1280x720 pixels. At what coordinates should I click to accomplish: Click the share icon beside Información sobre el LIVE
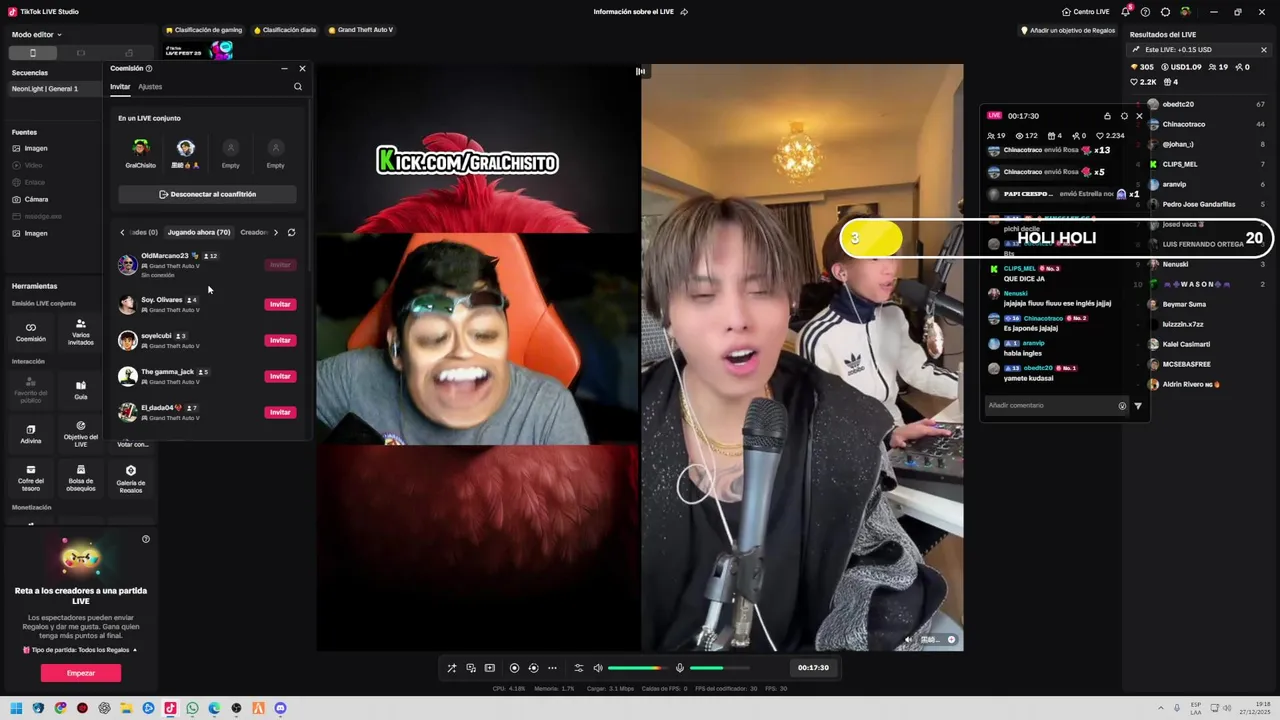(684, 12)
